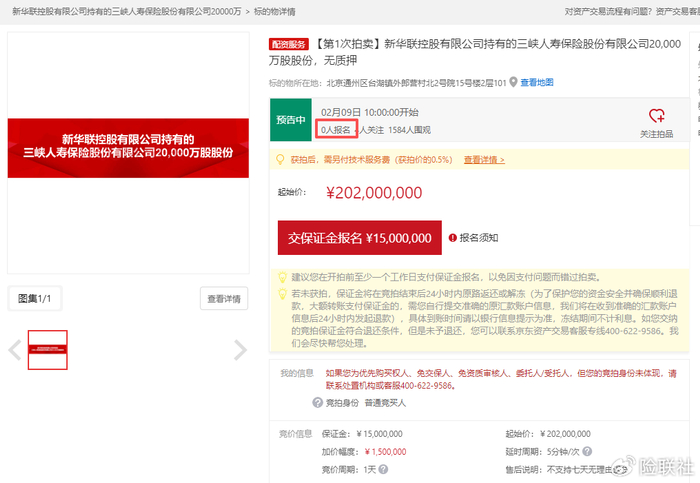The height and width of the screenshot is (483, 700).
Task: Click the 02月09日 10:00:00开始 text
Action: [x=370, y=112]
